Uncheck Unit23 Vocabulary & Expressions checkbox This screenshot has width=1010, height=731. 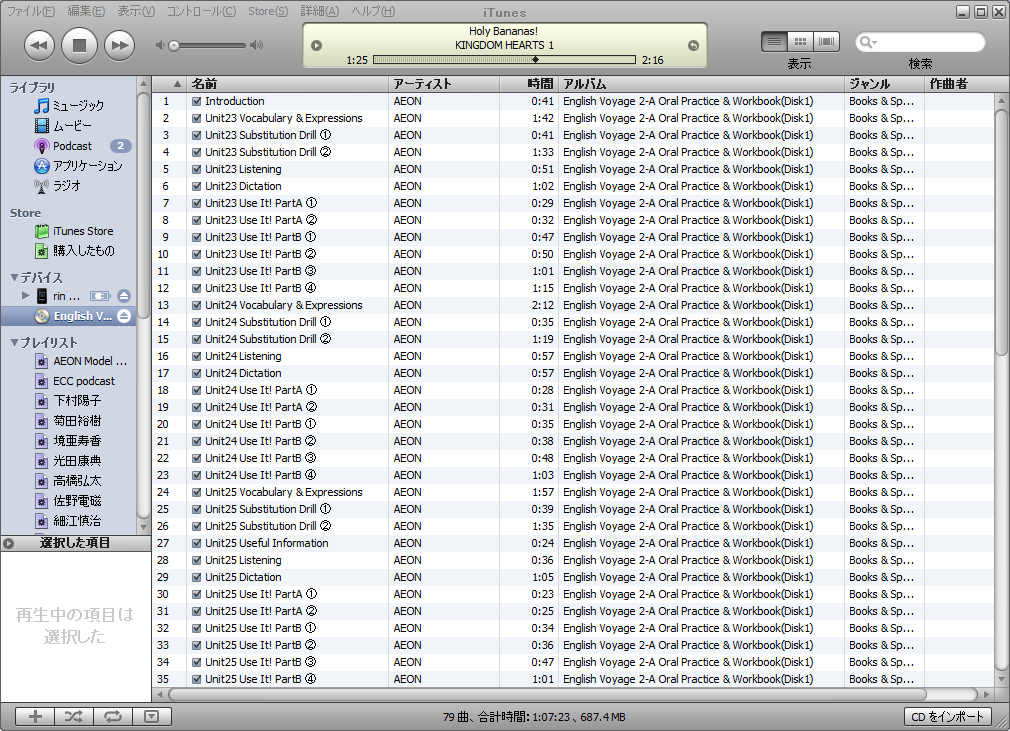(x=196, y=119)
